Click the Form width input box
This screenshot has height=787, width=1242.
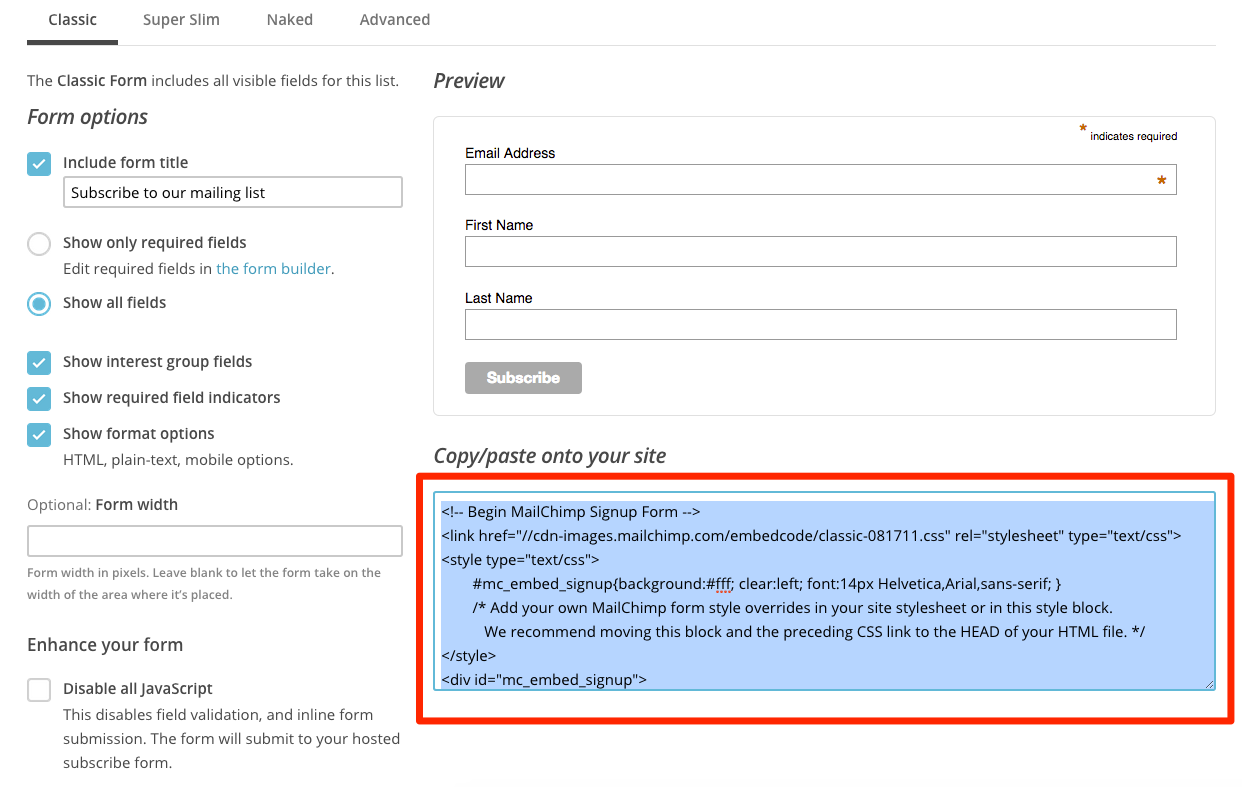coord(214,541)
